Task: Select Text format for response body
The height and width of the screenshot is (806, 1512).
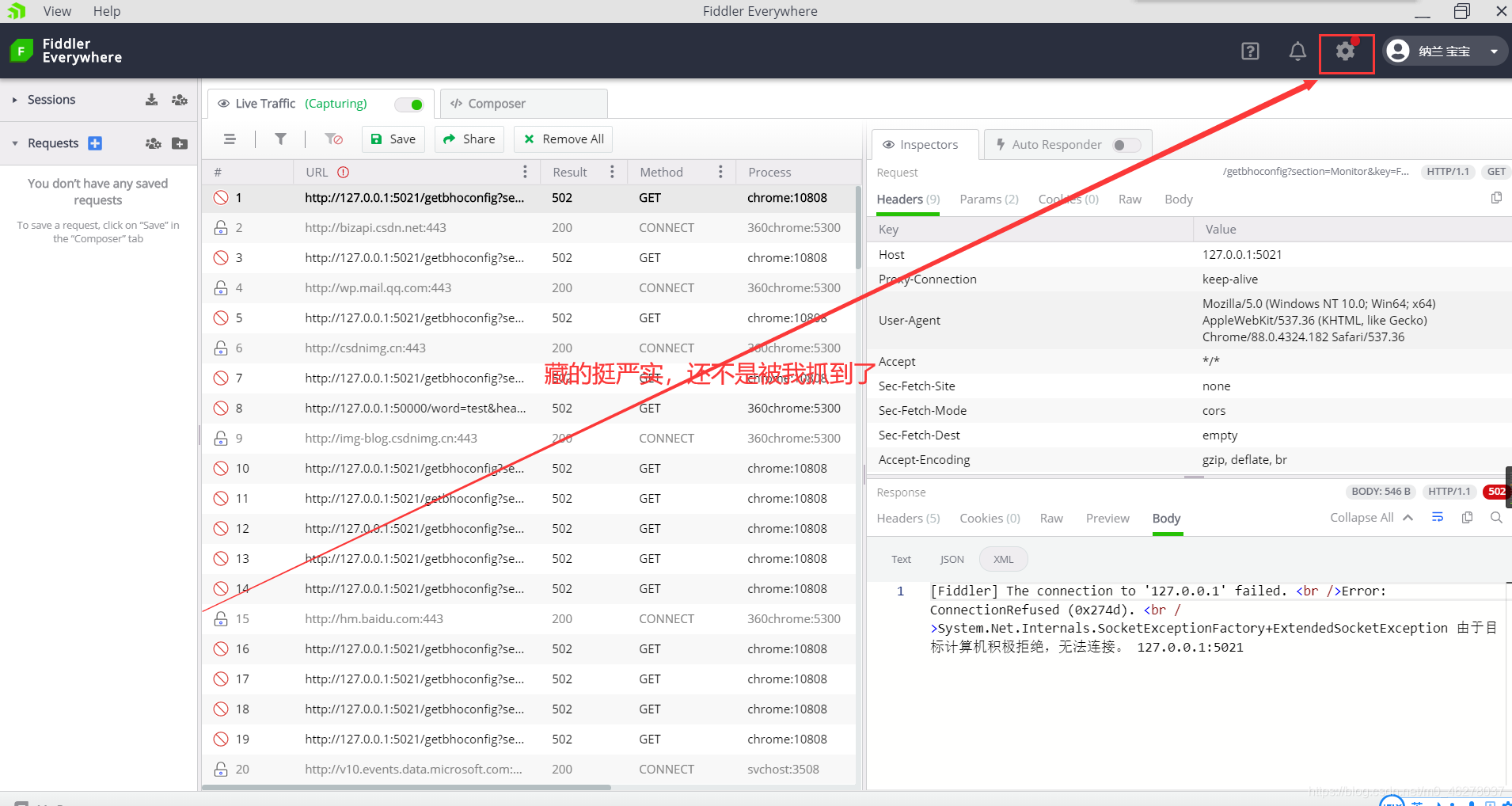Action: (901, 560)
